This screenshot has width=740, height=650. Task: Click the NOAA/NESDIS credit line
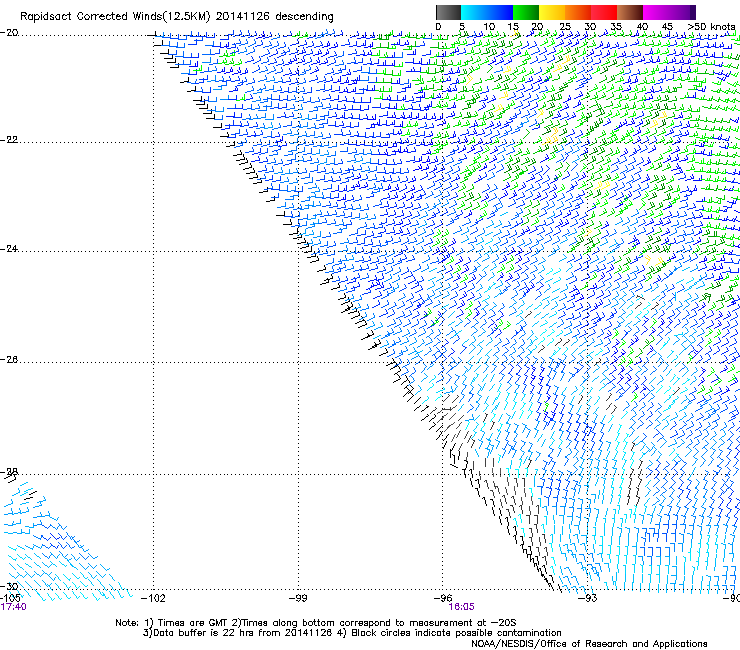coord(589,644)
